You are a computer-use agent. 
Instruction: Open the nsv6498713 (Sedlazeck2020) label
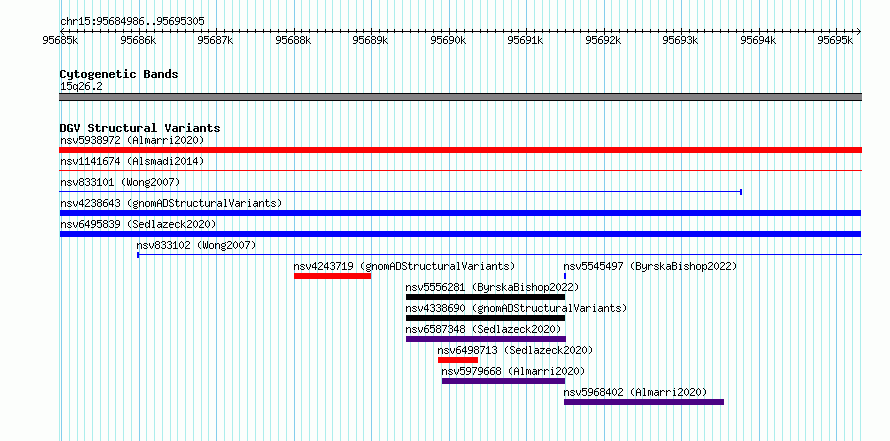[x=515, y=350]
